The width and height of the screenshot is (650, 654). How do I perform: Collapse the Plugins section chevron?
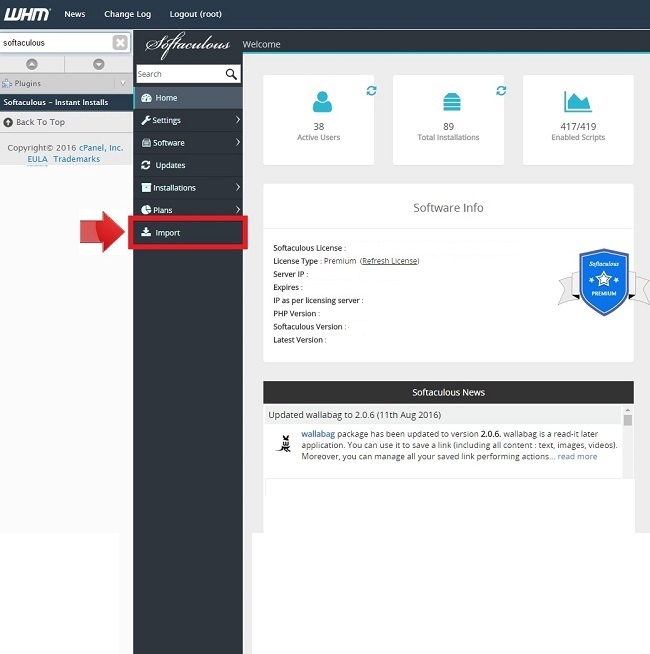point(123,83)
